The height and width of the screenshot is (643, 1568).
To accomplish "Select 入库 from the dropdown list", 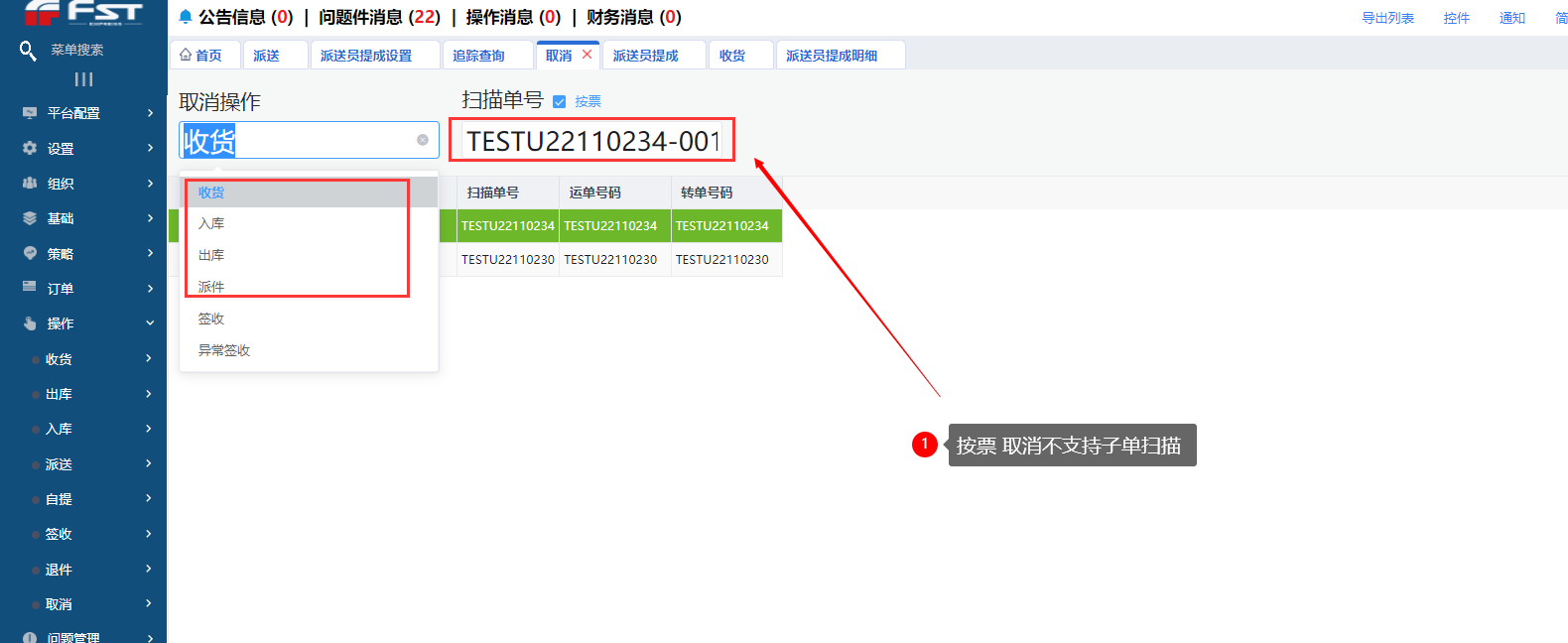I will point(211,223).
